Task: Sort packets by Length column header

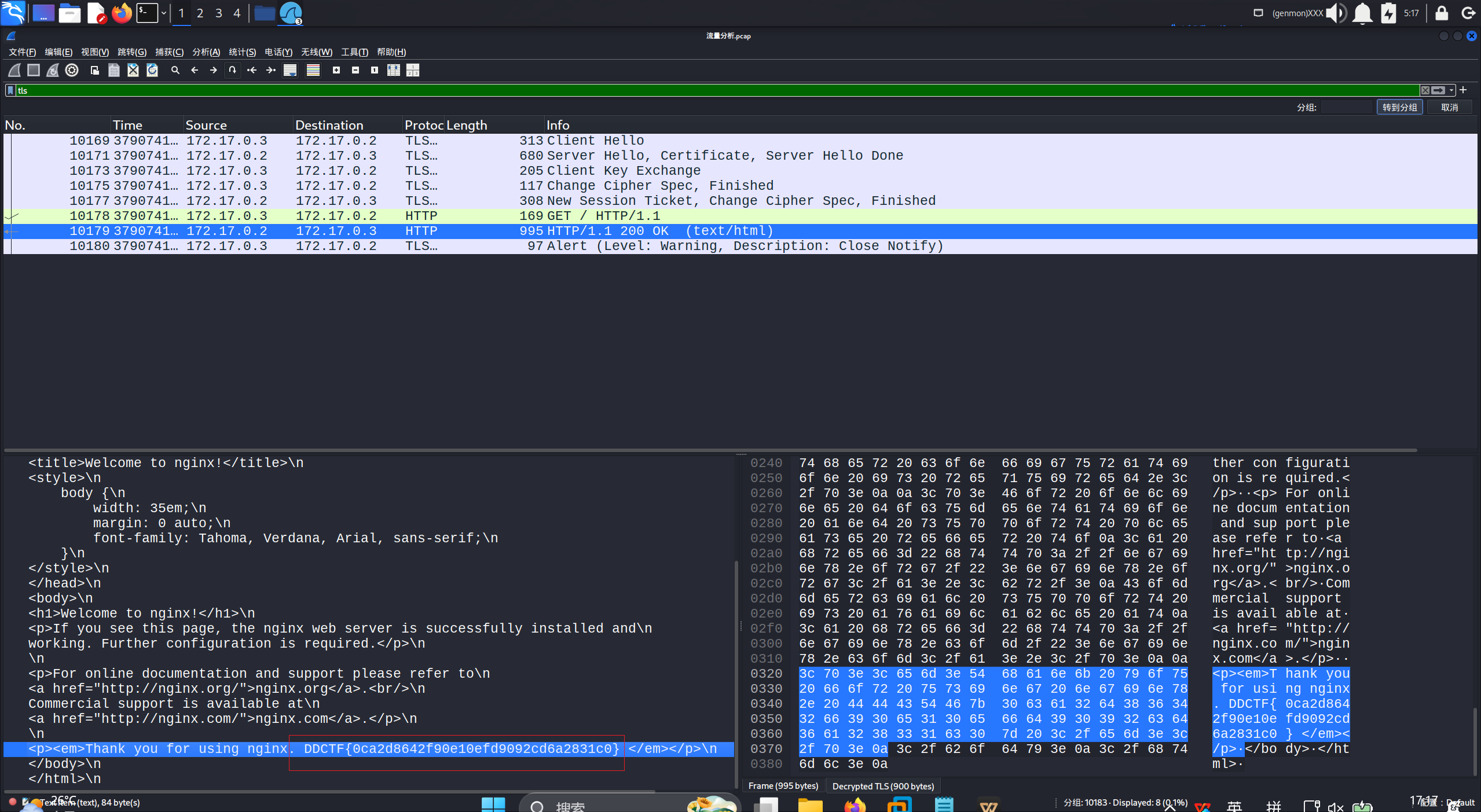Action: pyautogui.click(x=494, y=125)
